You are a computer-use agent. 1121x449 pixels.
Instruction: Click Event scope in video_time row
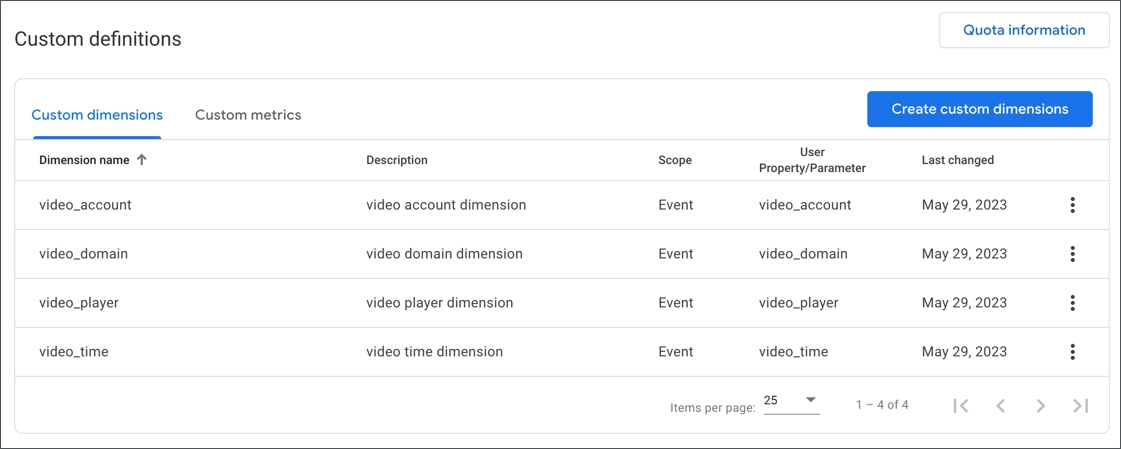click(x=676, y=352)
